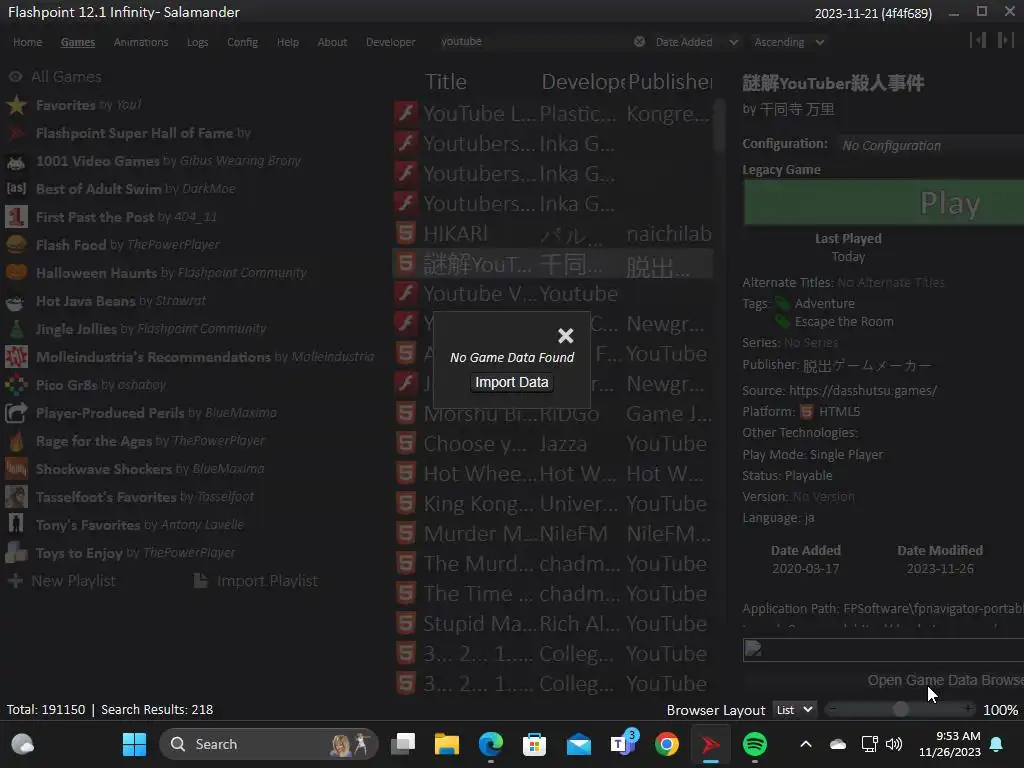
Task: Click Import Playlist
Action: 257,581
